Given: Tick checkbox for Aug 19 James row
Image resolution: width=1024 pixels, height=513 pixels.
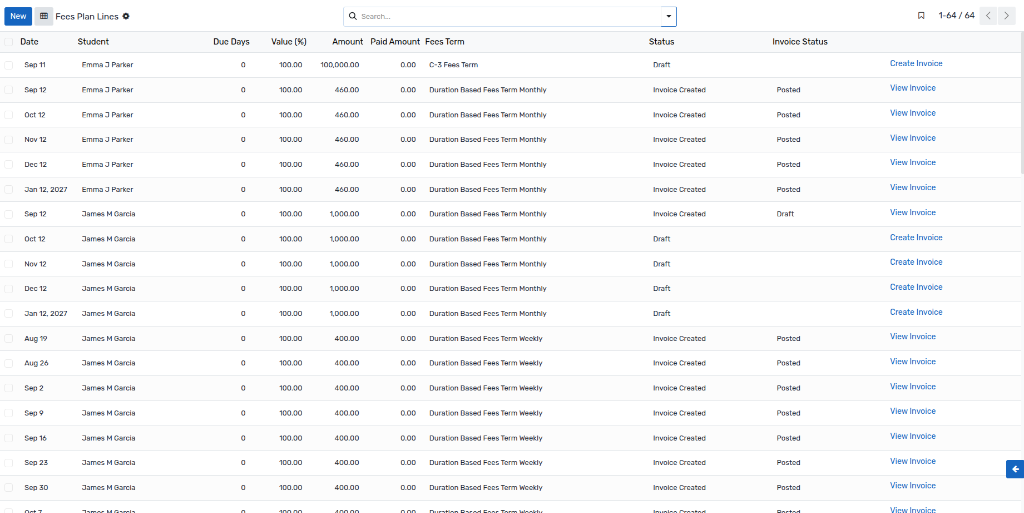Looking at the screenshot, I should tap(8, 339).
